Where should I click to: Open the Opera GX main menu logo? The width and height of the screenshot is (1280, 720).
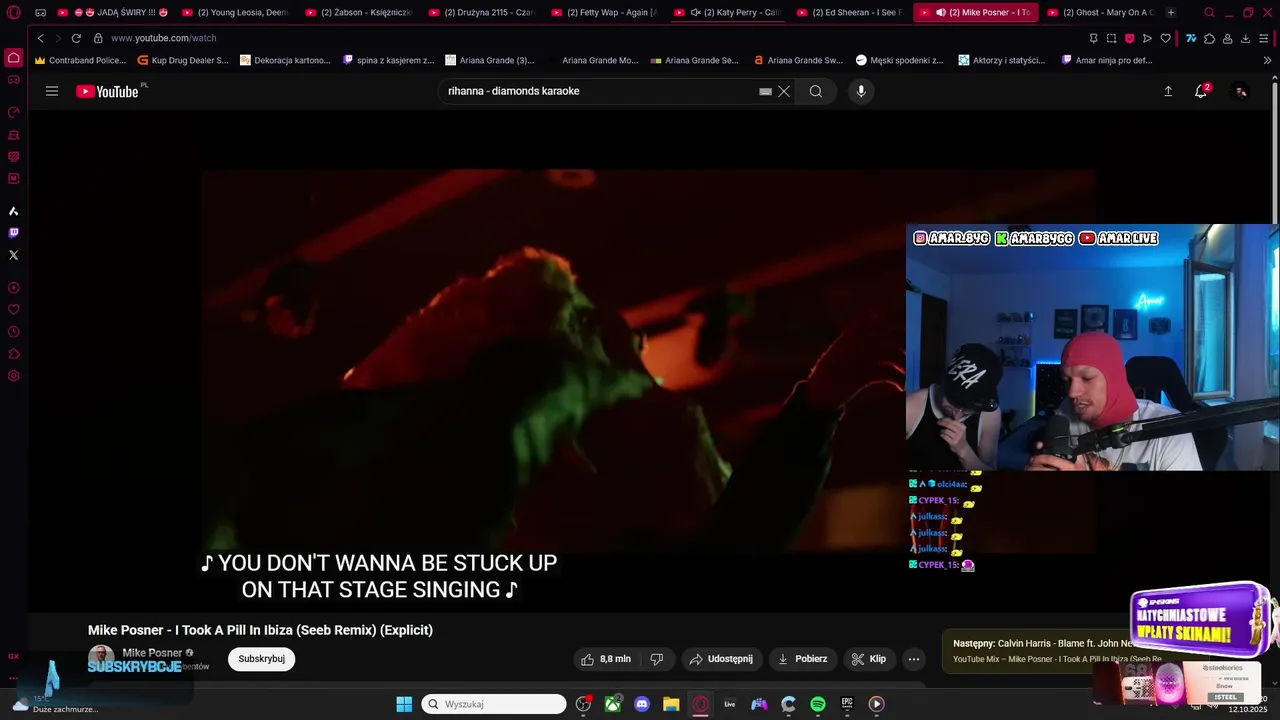[13, 12]
